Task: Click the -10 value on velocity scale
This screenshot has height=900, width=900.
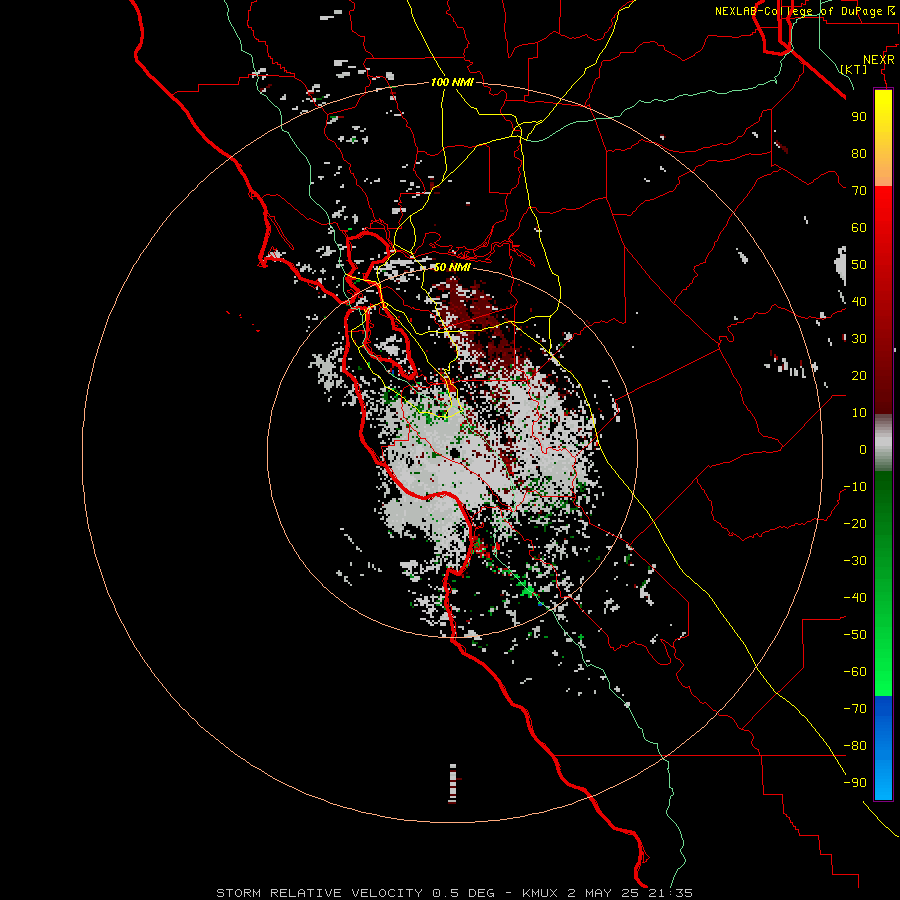Action: point(855,487)
